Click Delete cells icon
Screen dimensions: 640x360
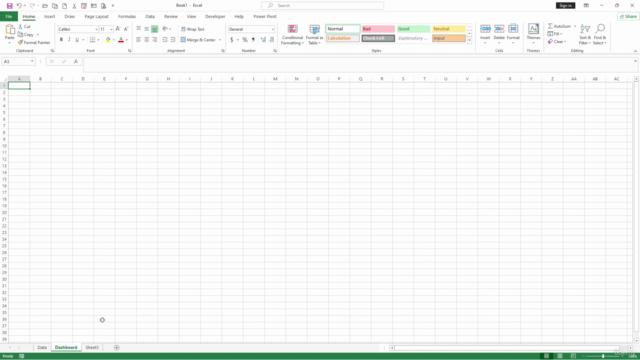[x=499, y=29]
